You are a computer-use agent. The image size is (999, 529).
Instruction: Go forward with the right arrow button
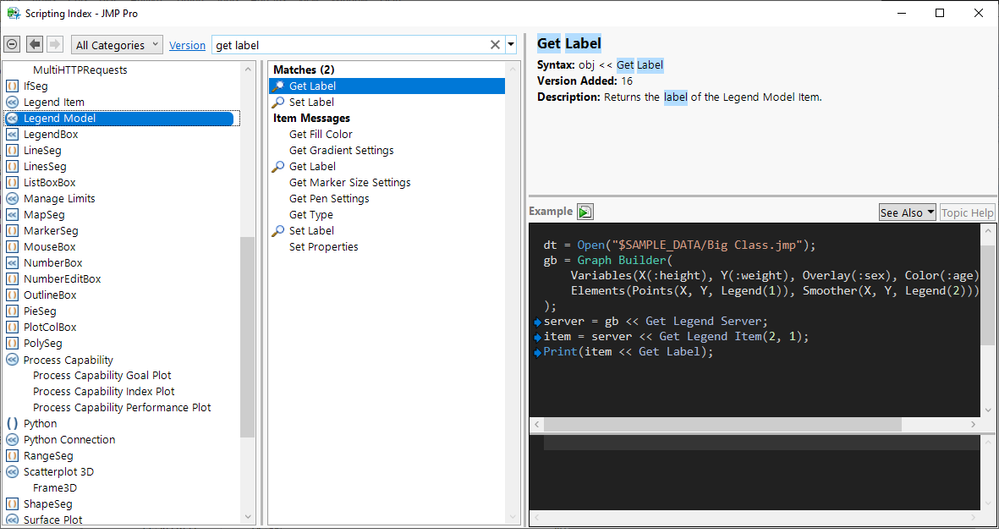[55, 45]
